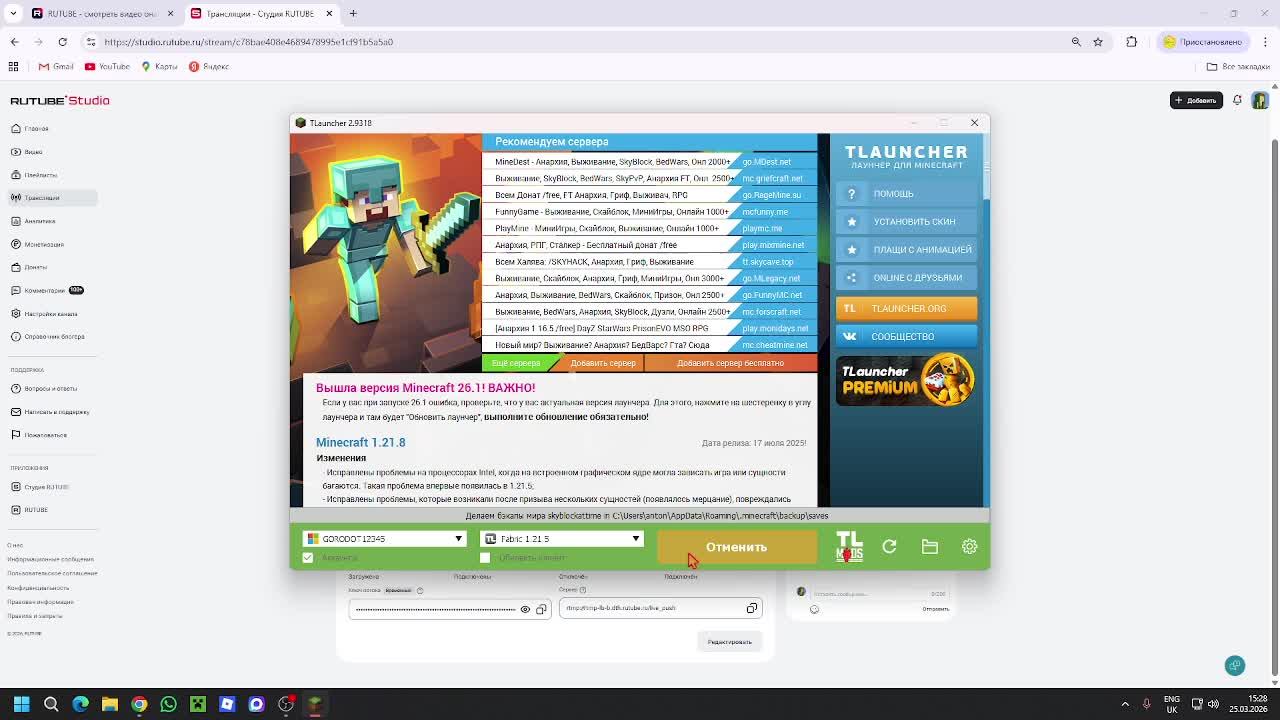
Task: Open Комментарии in RUTUBE Studio sidebar
Action: tap(47, 290)
